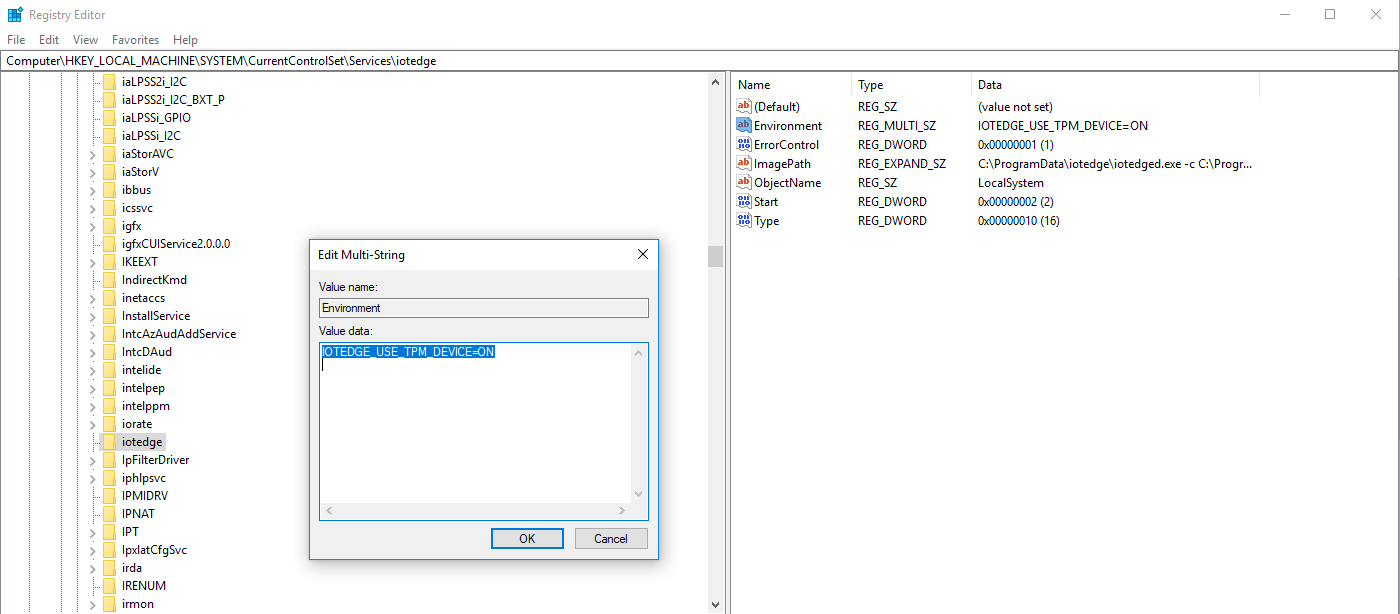Screen dimensions: 1400x614
Task: Click the Type registry value icon
Action: pyautogui.click(x=744, y=220)
